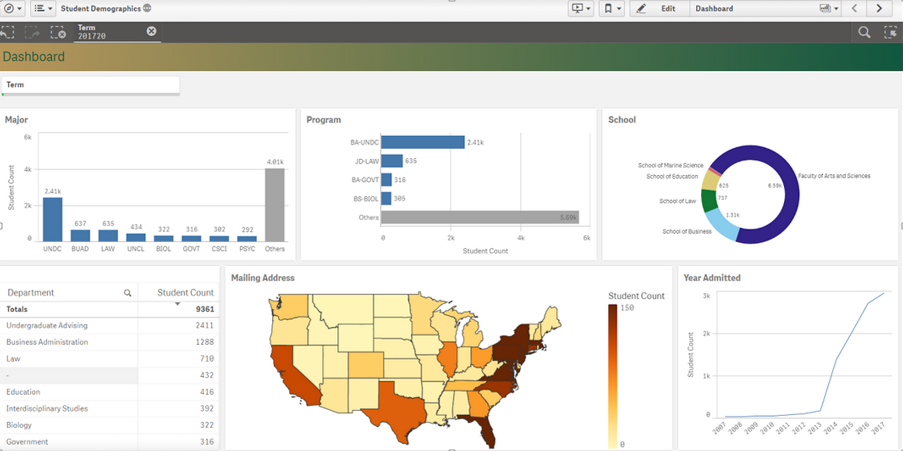Open the selections tool
The width and height of the screenshot is (903, 451).
[891, 32]
